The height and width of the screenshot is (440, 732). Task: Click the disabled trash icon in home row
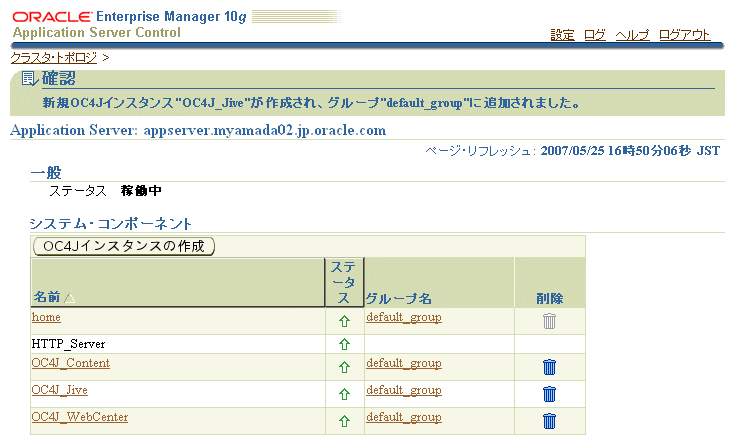click(x=549, y=321)
